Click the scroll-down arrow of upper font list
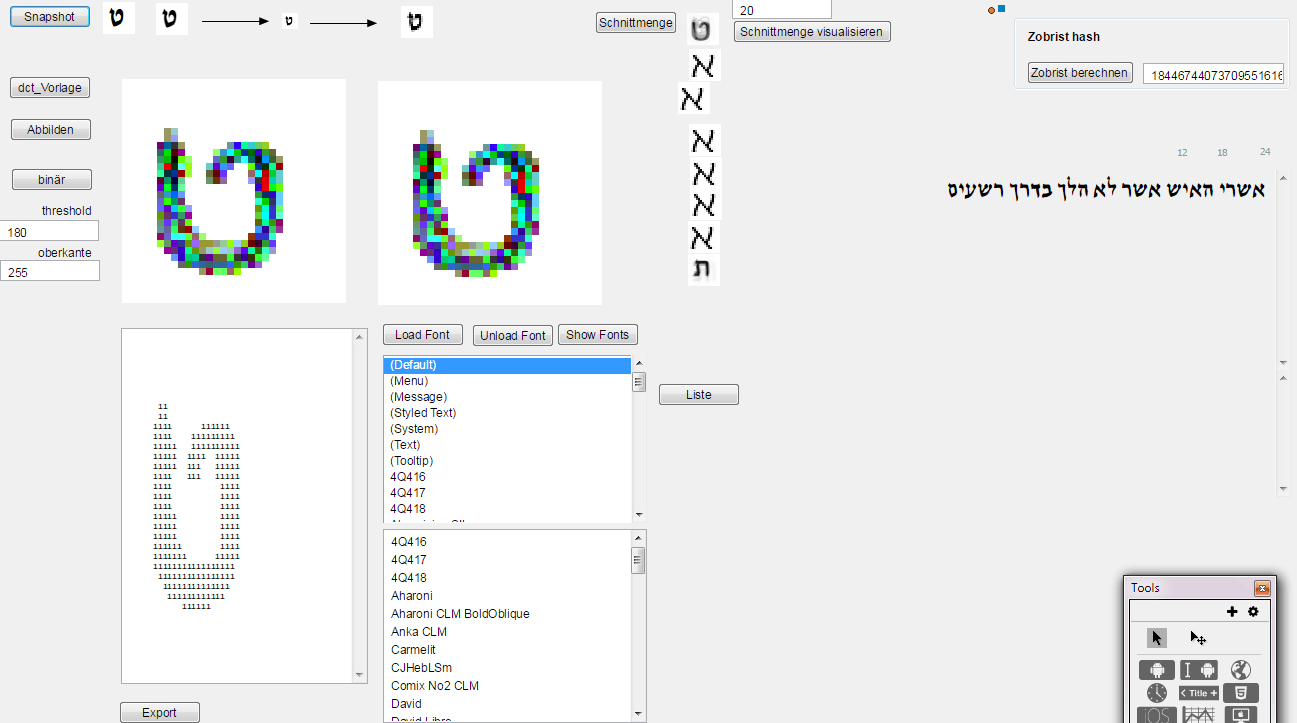Viewport: 1297px width, 723px height. [x=639, y=515]
